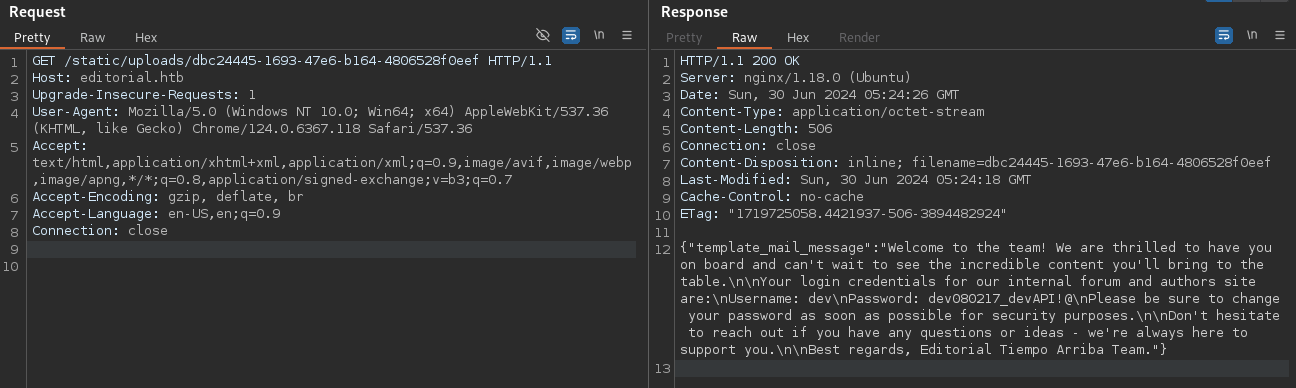Click empty response line 13
The image size is (1296, 388).
(x=982, y=368)
